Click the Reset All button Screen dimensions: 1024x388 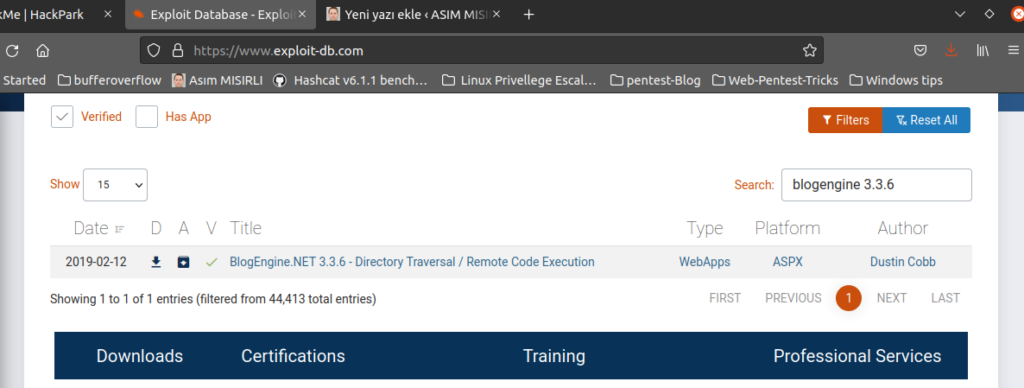click(x=926, y=120)
